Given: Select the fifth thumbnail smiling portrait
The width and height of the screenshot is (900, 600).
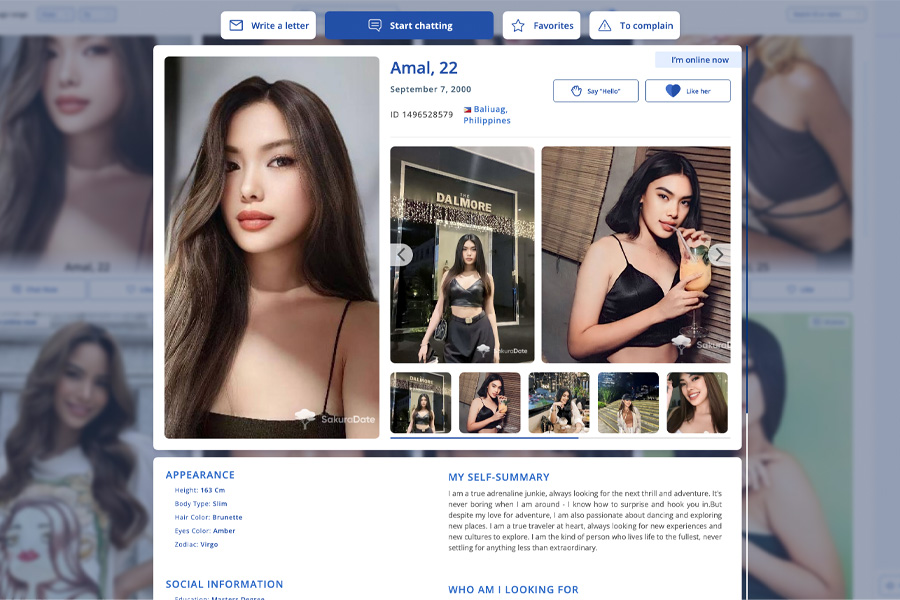Looking at the screenshot, I should point(697,402).
